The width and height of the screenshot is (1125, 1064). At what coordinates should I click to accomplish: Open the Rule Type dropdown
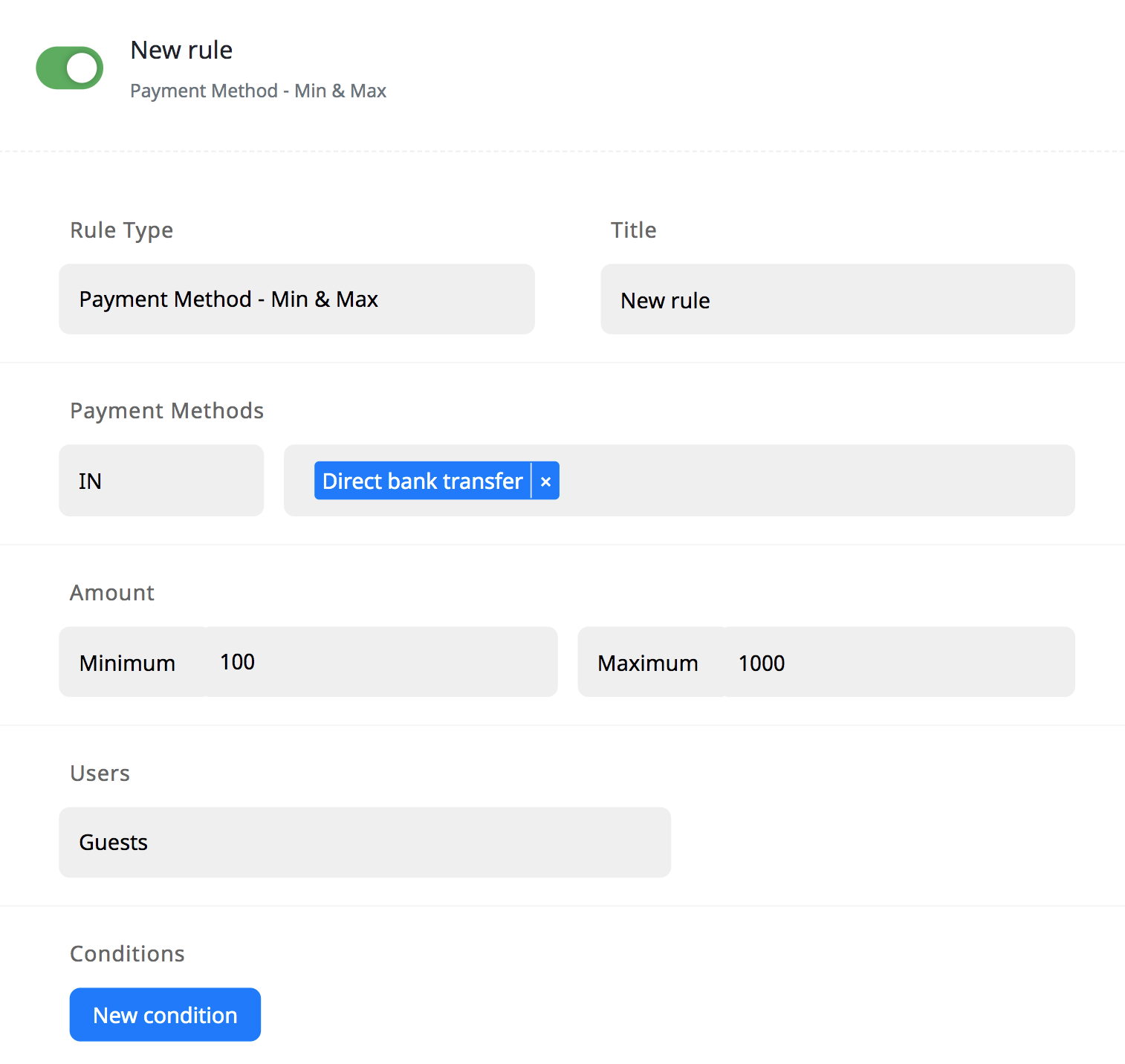[x=296, y=299]
